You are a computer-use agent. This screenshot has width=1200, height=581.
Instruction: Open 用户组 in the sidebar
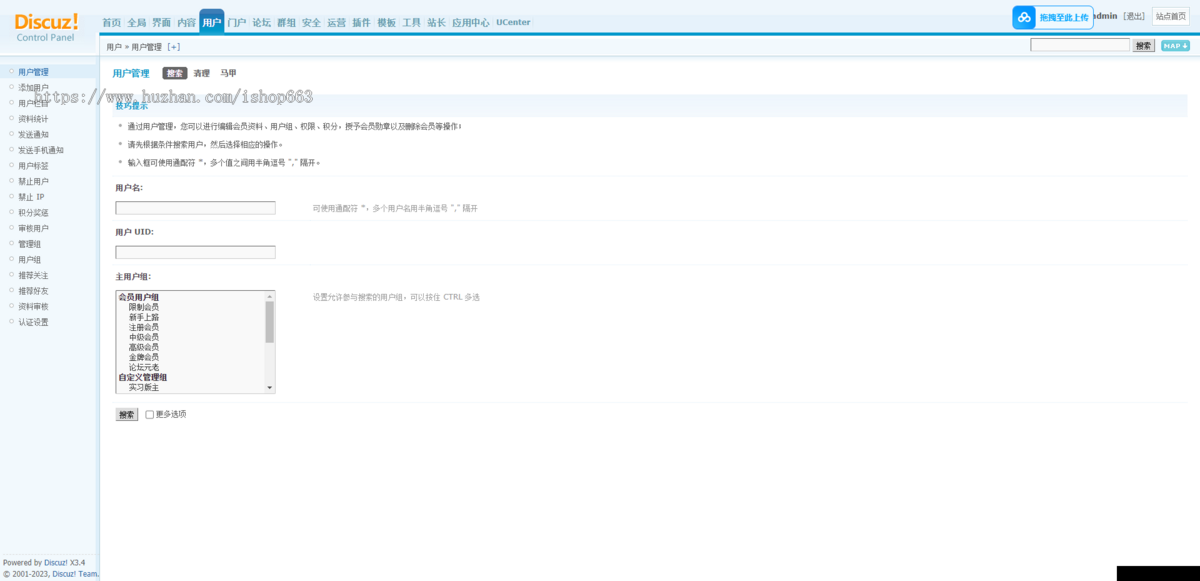click(x=29, y=259)
